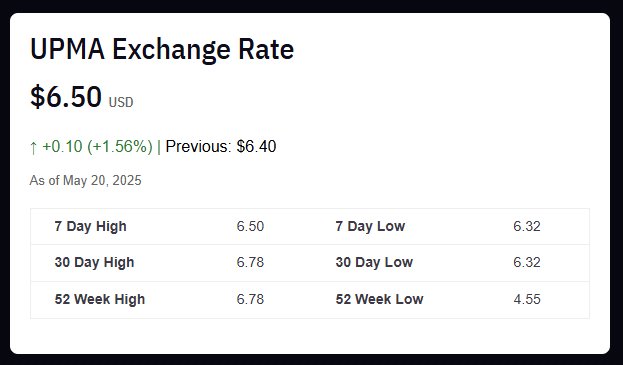623x365 pixels.
Task: Select the +0.10 (+1.56%) change text
Action: [x=97, y=147]
